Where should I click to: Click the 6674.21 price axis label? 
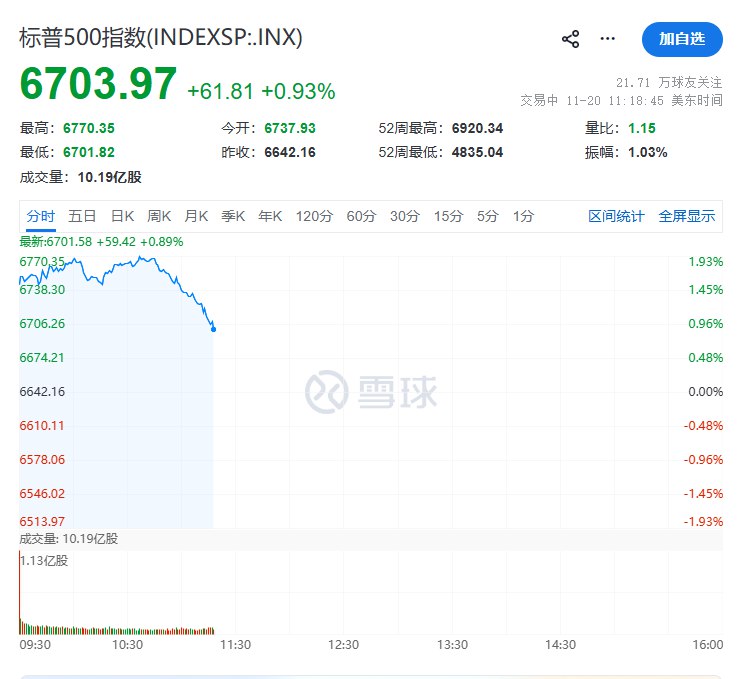coord(42,358)
